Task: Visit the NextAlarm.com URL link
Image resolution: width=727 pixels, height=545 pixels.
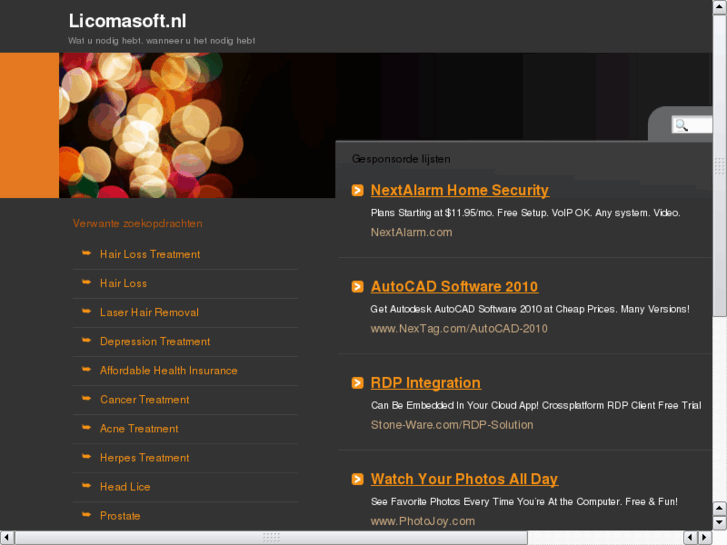Action: click(411, 232)
